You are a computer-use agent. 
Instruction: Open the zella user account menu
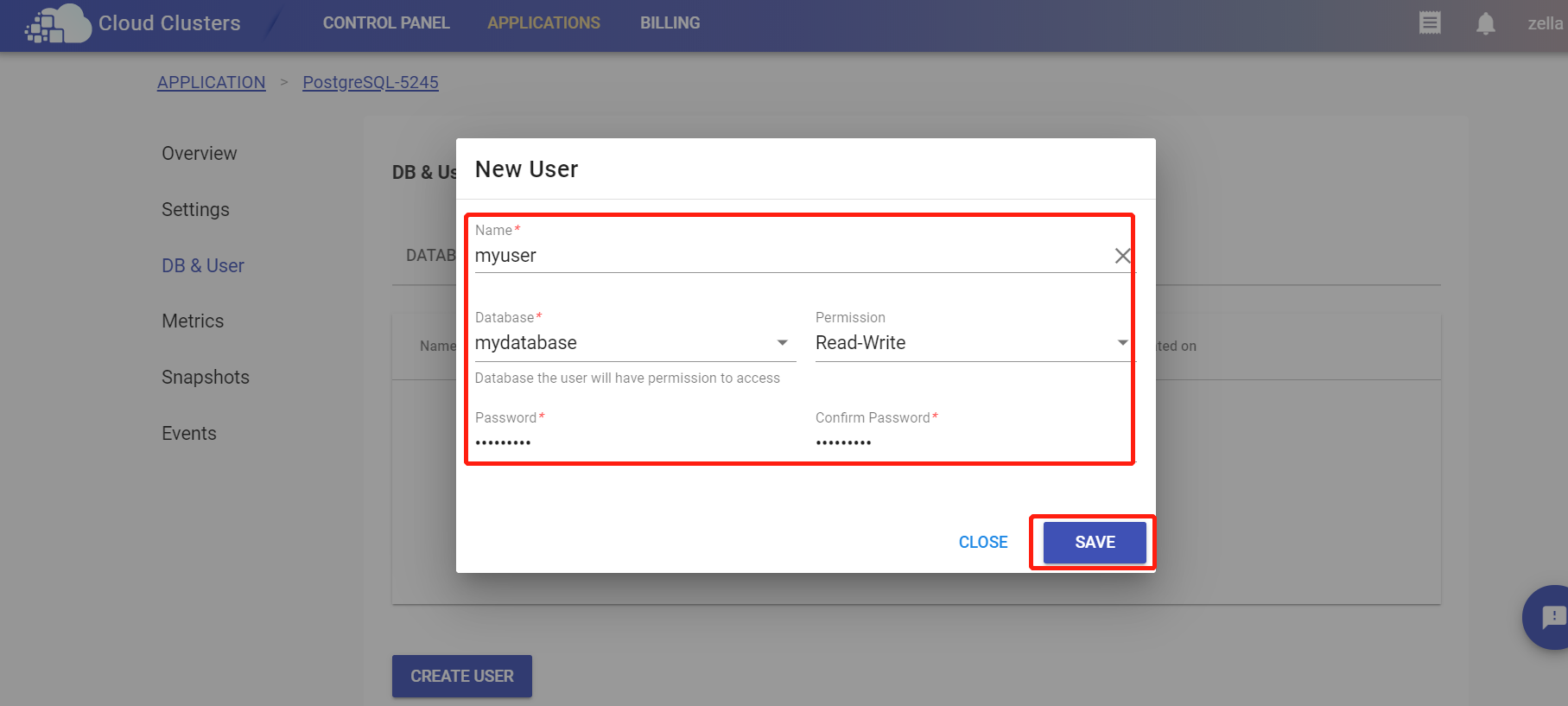[1545, 23]
